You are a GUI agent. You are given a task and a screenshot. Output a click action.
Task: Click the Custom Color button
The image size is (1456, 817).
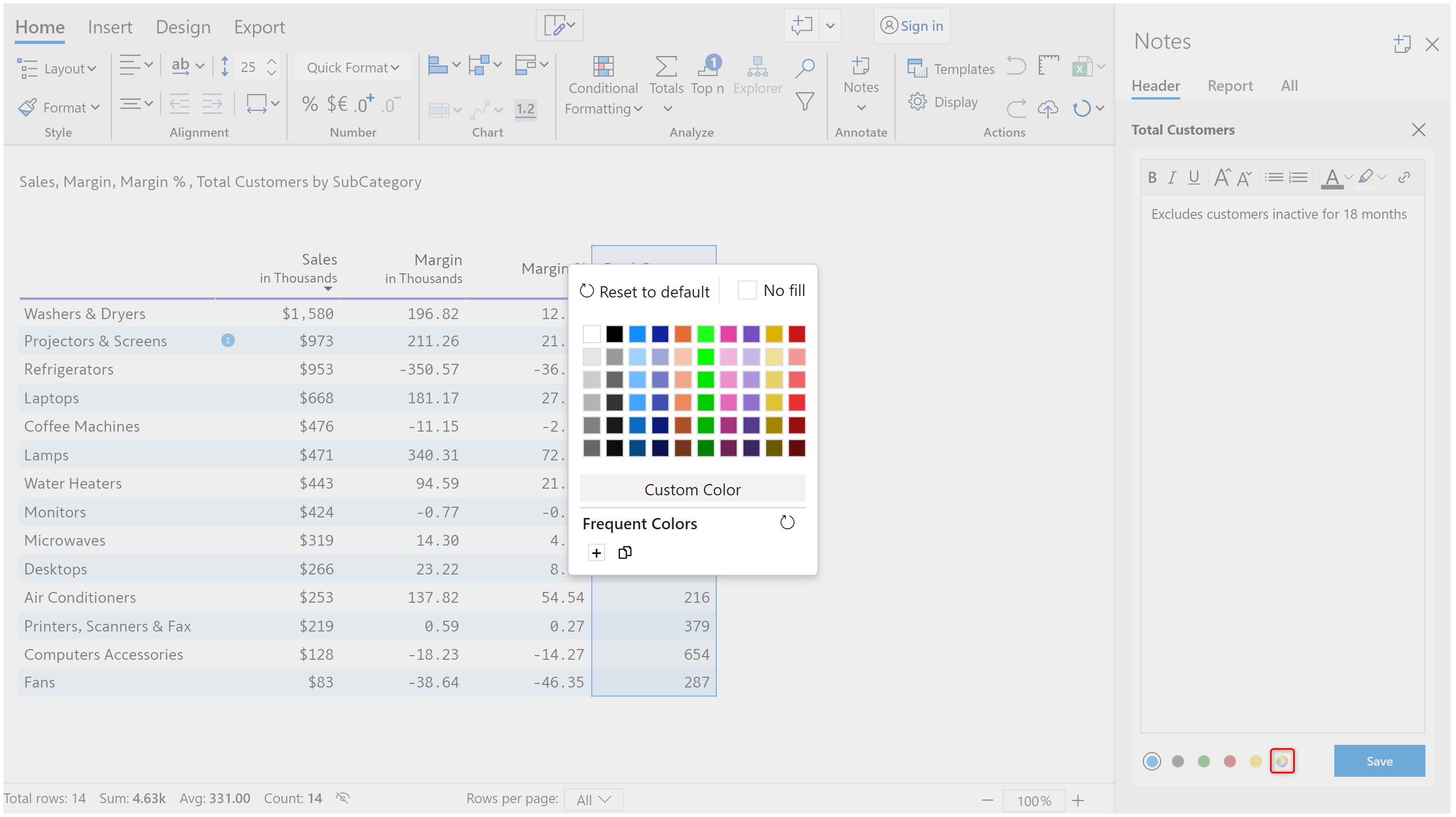click(692, 489)
